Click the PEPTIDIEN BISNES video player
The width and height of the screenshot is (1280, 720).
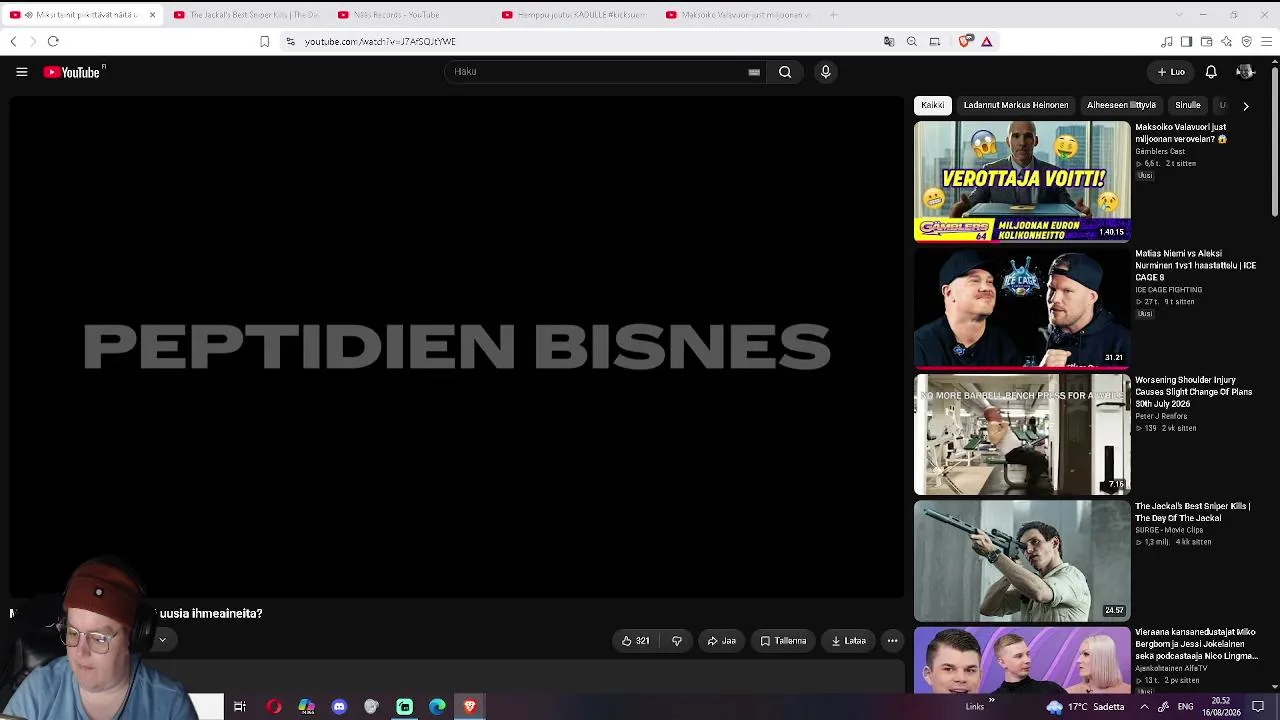[x=457, y=347]
